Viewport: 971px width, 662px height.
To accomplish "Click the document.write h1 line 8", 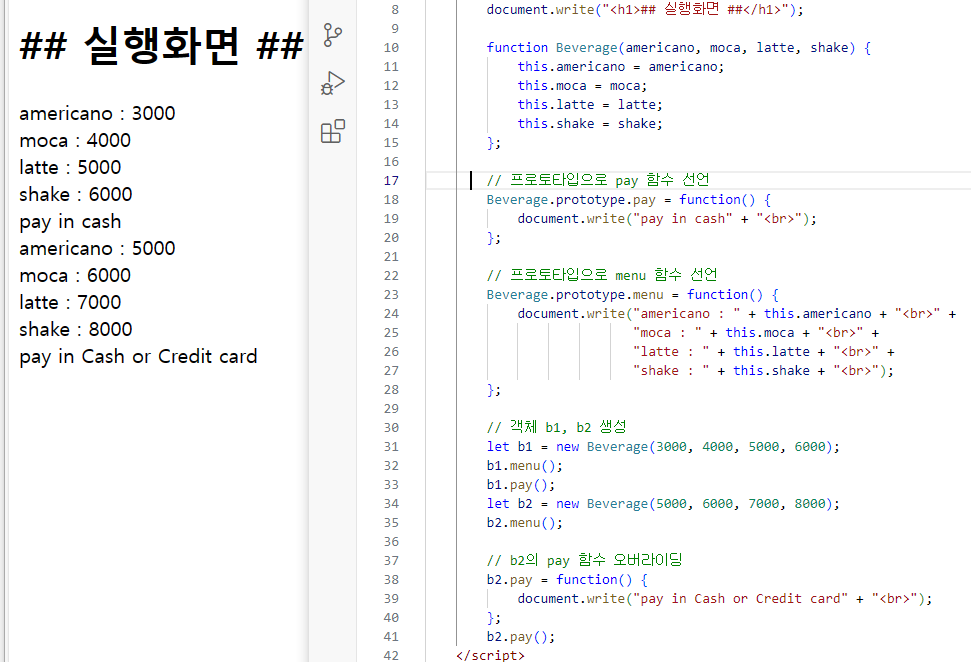I will point(645,9).
